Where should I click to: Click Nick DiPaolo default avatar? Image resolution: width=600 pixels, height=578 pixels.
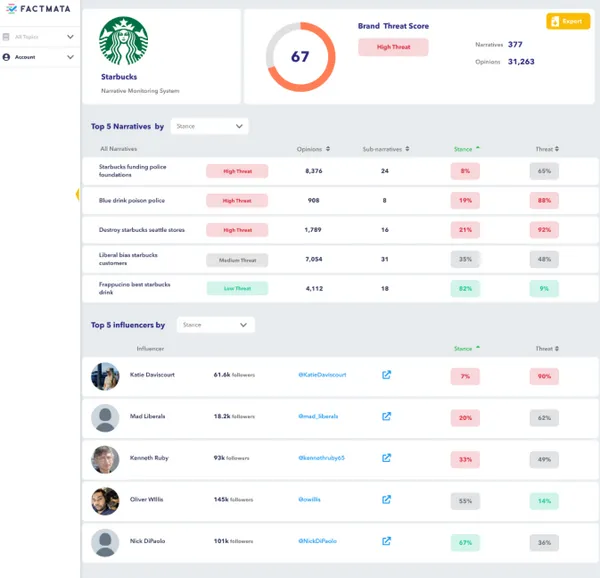click(x=105, y=542)
